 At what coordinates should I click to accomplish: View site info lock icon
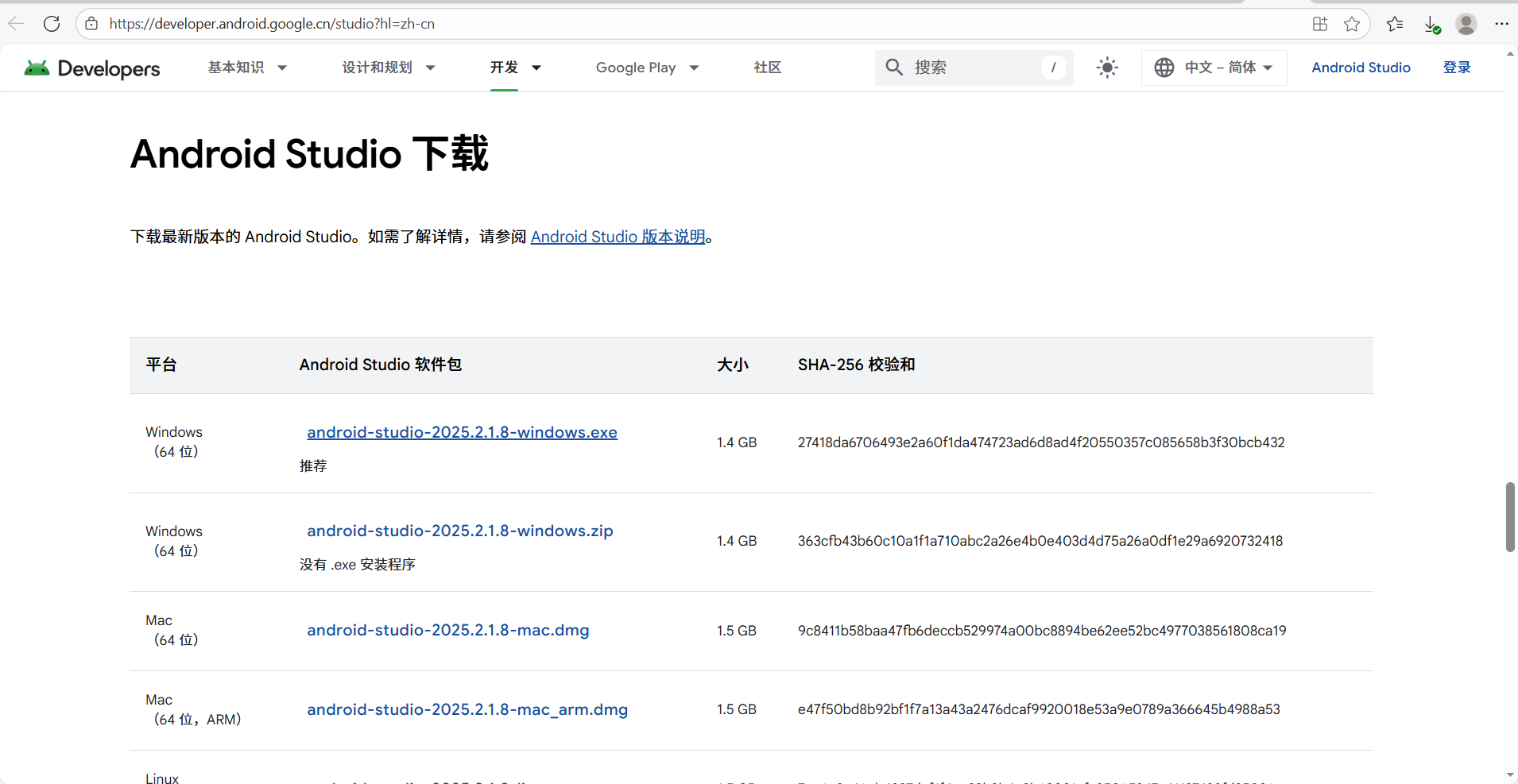(x=92, y=24)
